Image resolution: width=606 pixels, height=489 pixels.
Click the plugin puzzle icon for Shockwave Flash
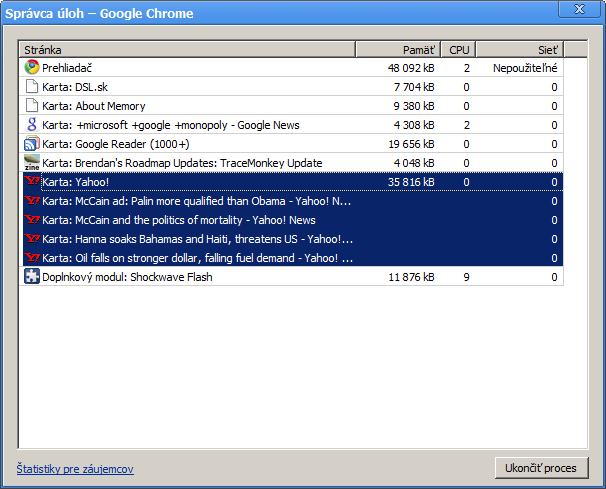click(x=32, y=276)
